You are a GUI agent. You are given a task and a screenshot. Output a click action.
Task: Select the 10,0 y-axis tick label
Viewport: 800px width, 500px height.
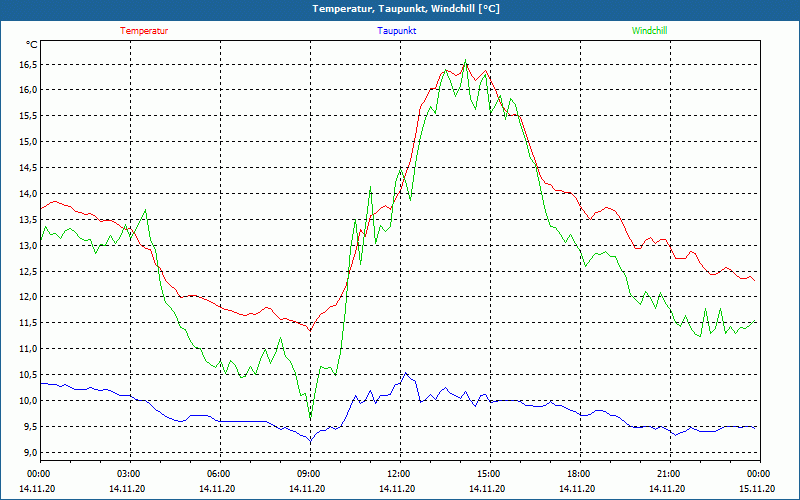point(28,401)
